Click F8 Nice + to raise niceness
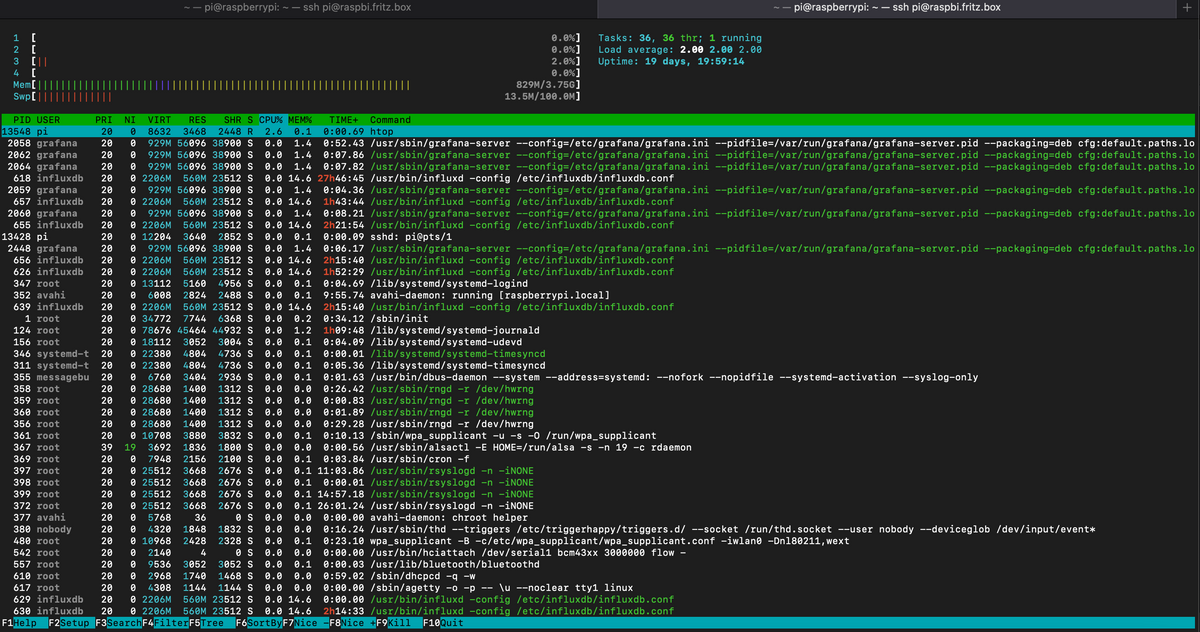The image size is (1200, 632). 356,624
